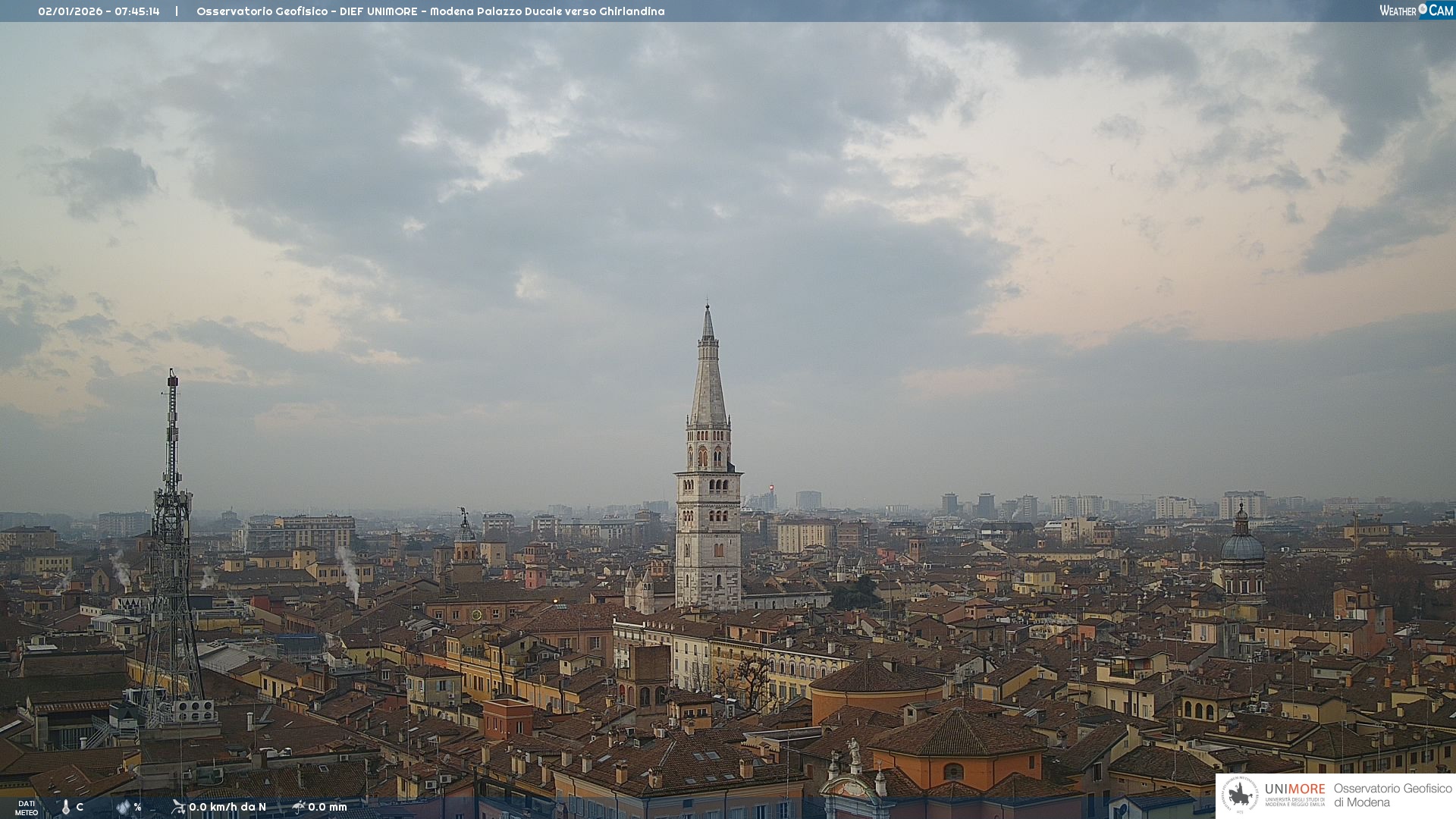Click the thermometer temperature icon
This screenshot has height=819, width=1456.
point(66,808)
